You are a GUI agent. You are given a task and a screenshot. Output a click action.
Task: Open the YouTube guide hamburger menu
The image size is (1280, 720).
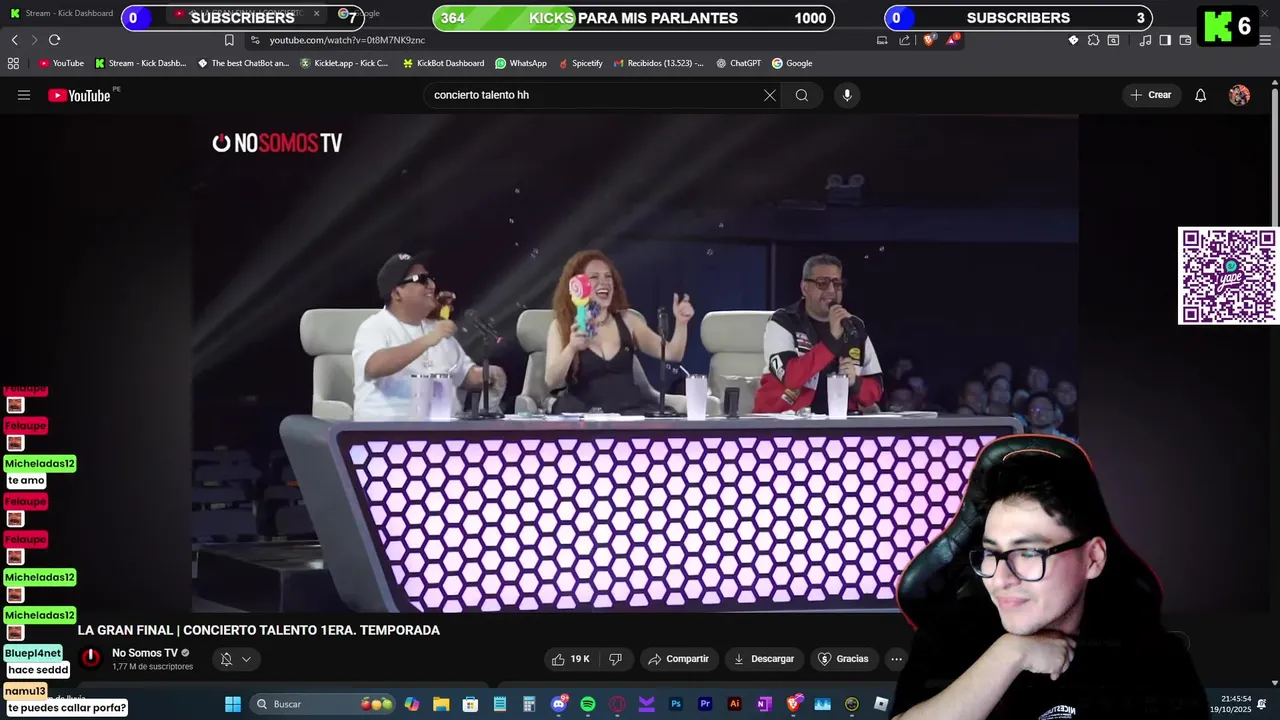24,95
